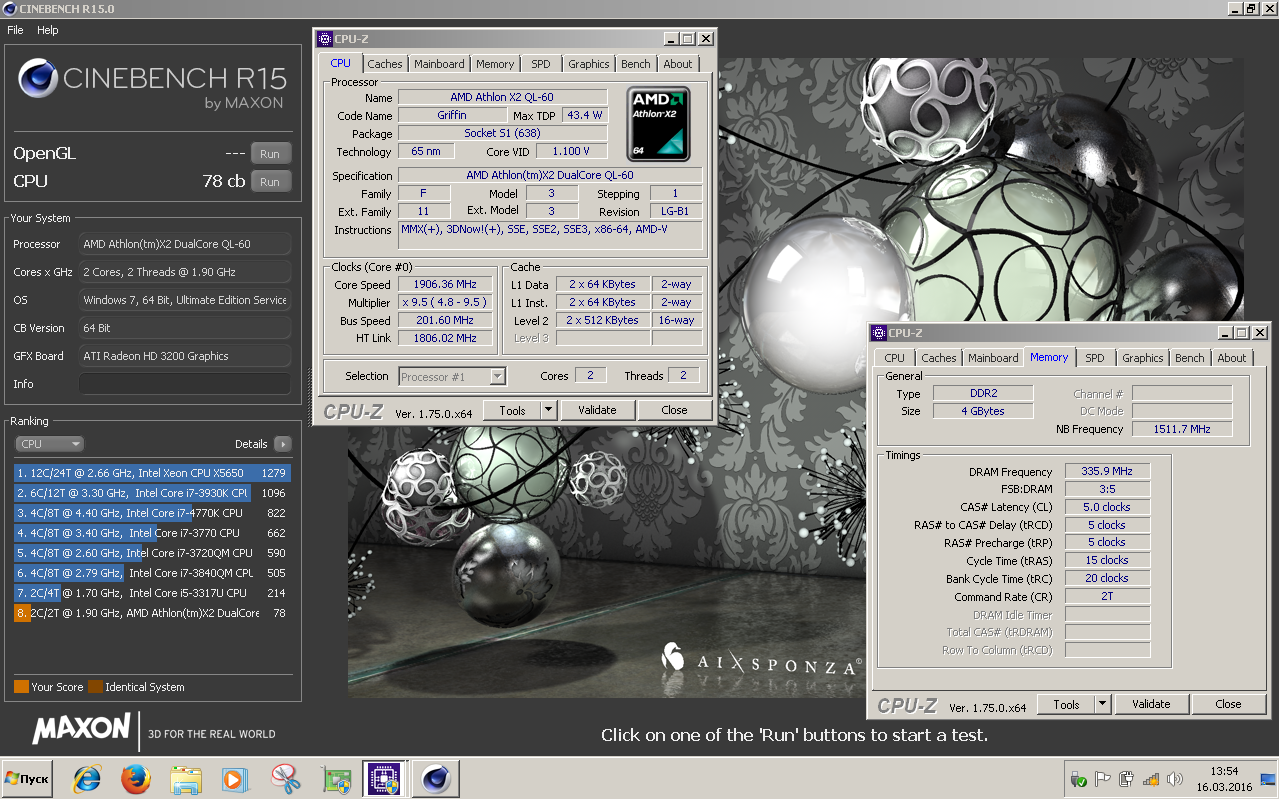Open Internet Explorer from the taskbar

tap(87, 778)
